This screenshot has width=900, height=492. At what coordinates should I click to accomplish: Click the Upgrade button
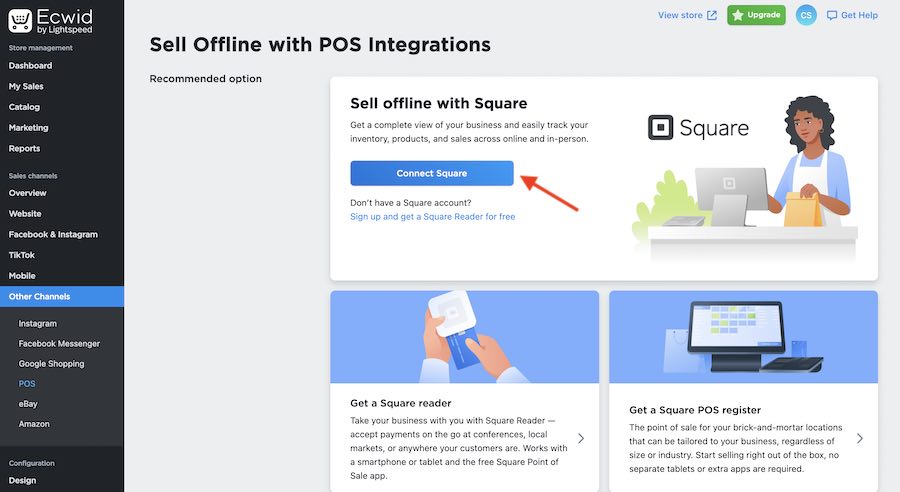pyautogui.click(x=756, y=15)
